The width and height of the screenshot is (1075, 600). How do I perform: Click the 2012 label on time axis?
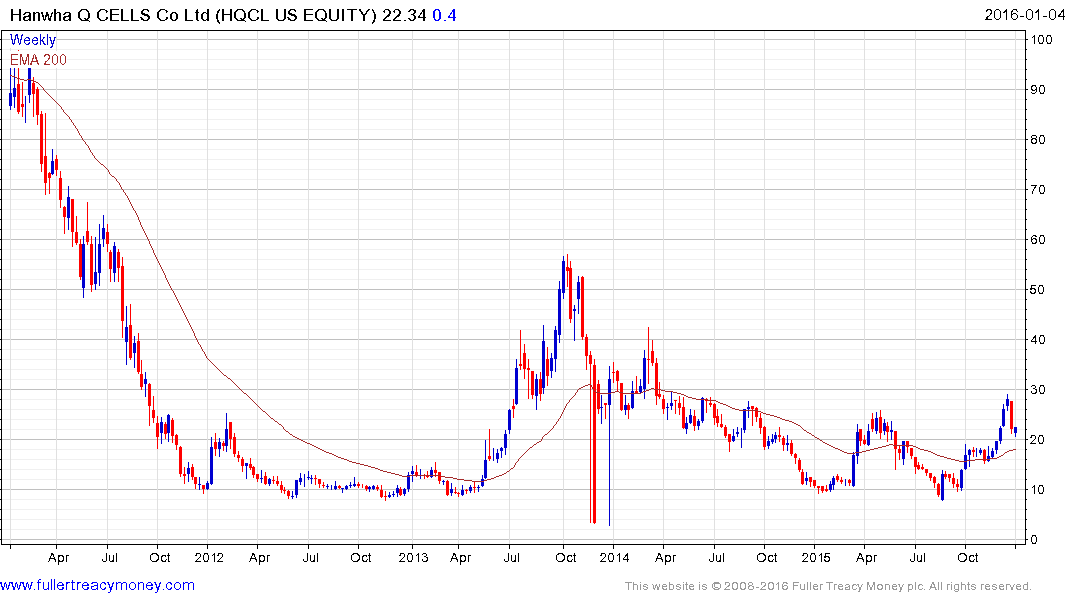tap(209, 557)
